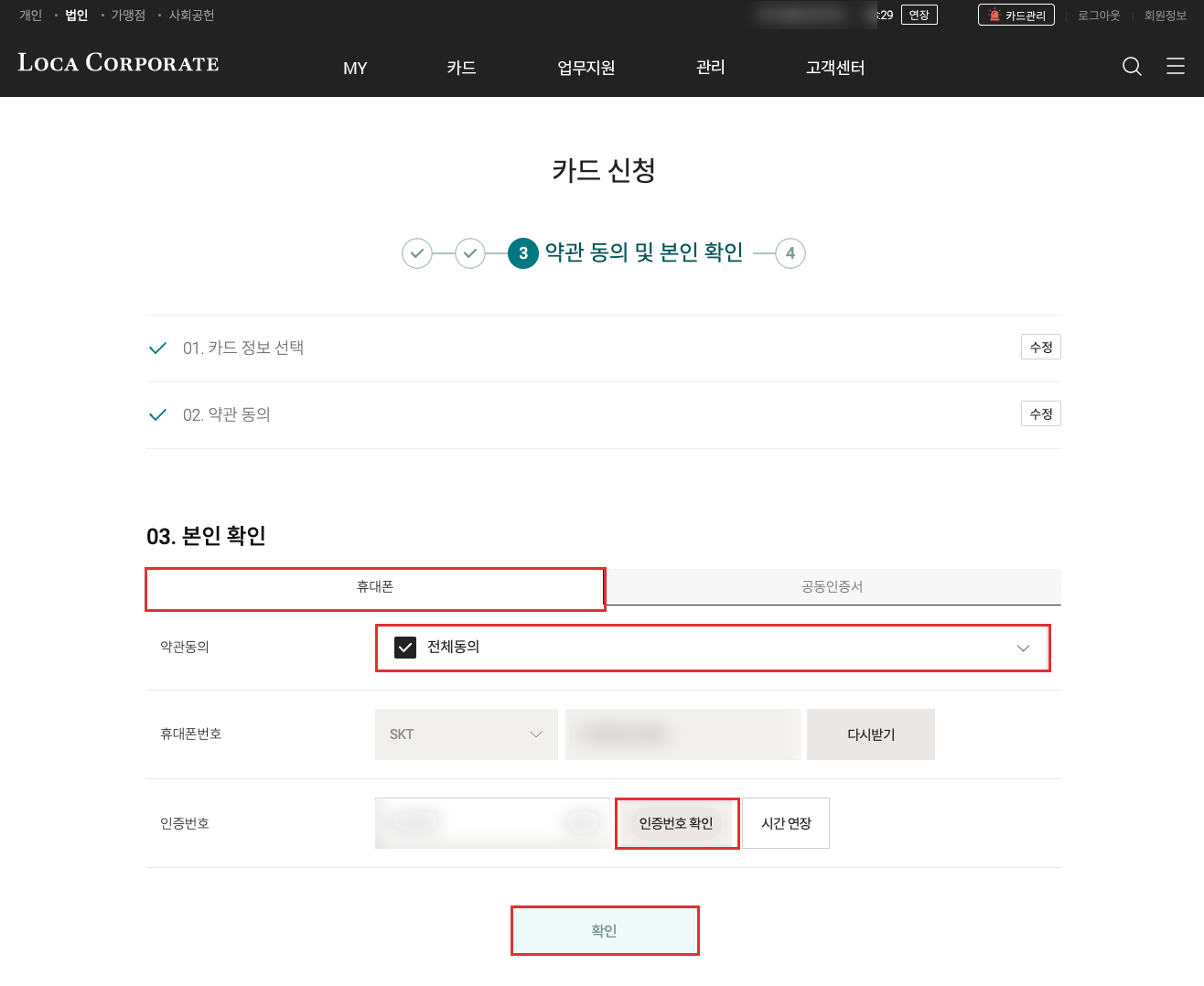Image resolution: width=1204 pixels, height=986 pixels.
Task: Click the 인증번호 input field
Action: [492, 823]
